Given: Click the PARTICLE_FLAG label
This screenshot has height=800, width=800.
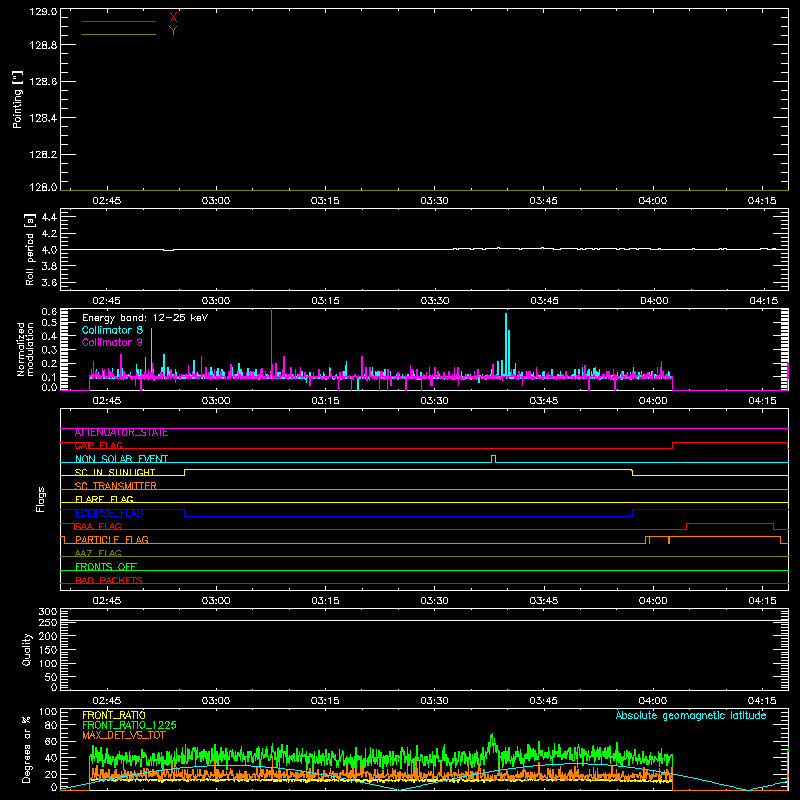Looking at the screenshot, I should (x=112, y=540).
